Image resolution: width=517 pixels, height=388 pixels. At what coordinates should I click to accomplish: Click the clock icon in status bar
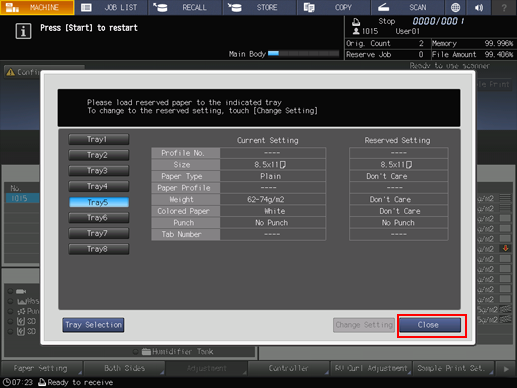6,382
